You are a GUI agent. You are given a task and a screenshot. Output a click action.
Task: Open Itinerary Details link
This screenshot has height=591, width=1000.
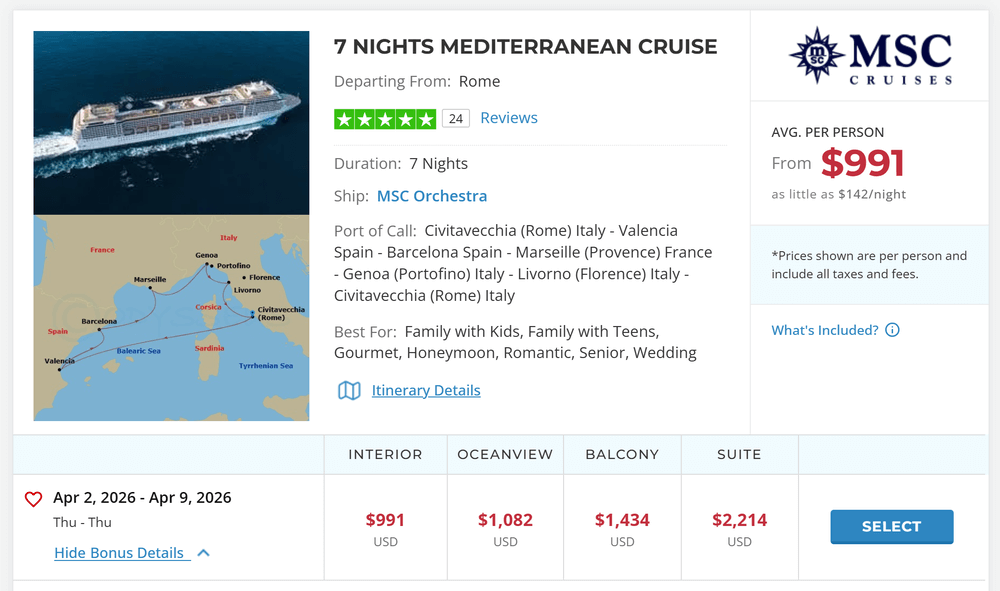(426, 390)
